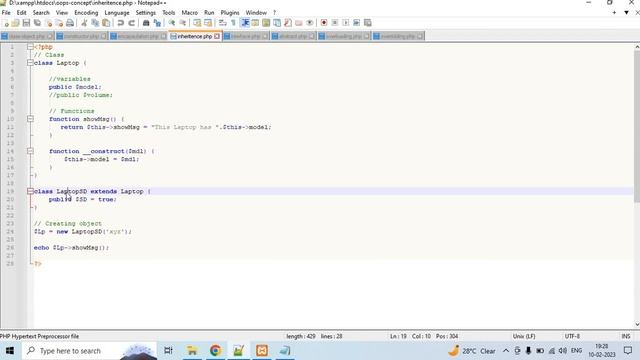Open Chrome from the taskbar
Screen dimensions: 640x360
215,351
